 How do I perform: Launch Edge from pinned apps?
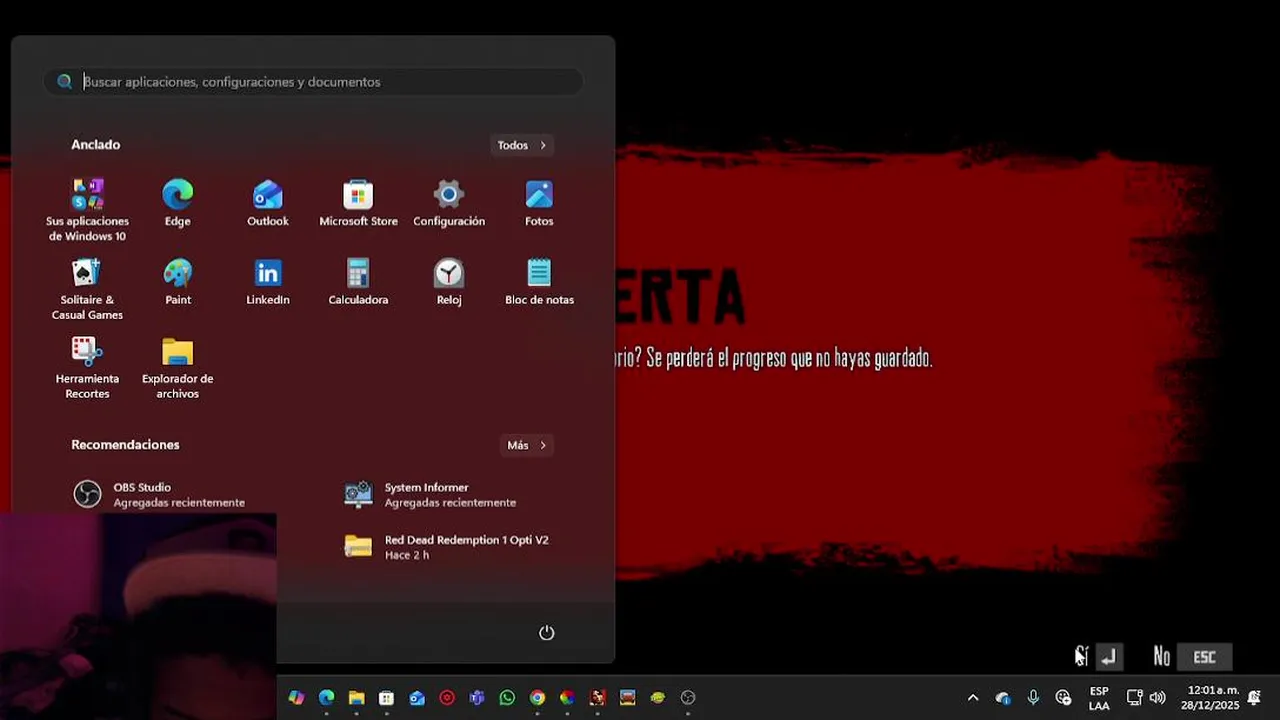(x=178, y=203)
